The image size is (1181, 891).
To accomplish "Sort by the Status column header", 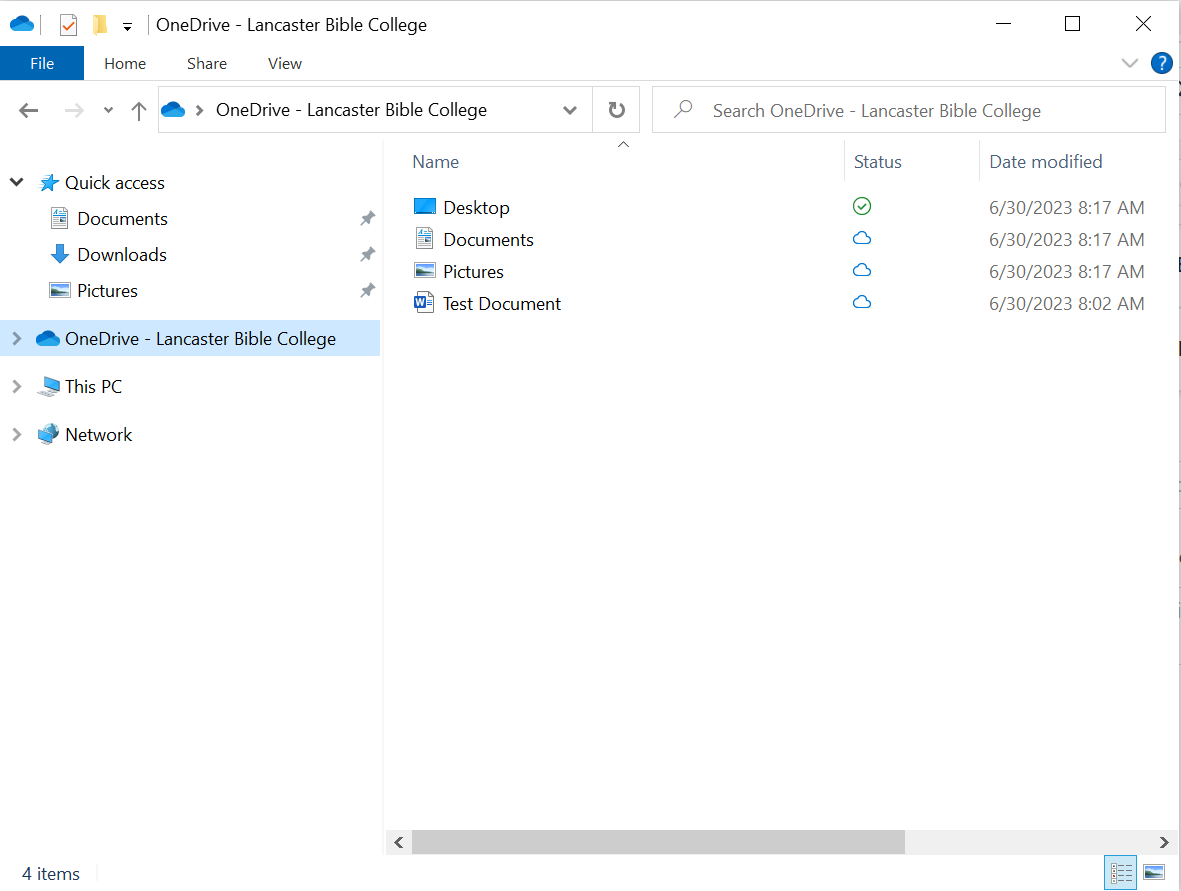I will tap(877, 162).
